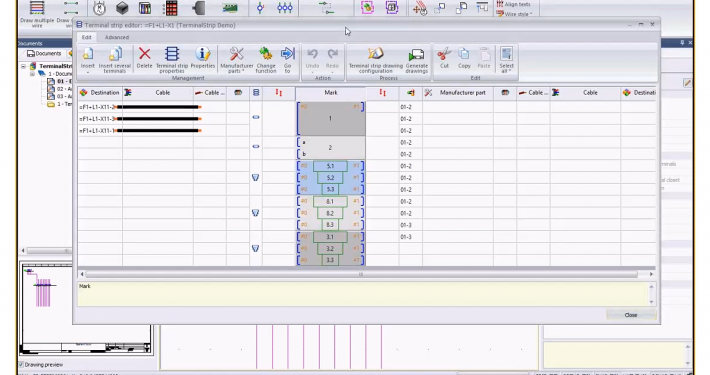Click the Close button
Image resolution: width=710 pixels, height=375 pixels.
631,315
